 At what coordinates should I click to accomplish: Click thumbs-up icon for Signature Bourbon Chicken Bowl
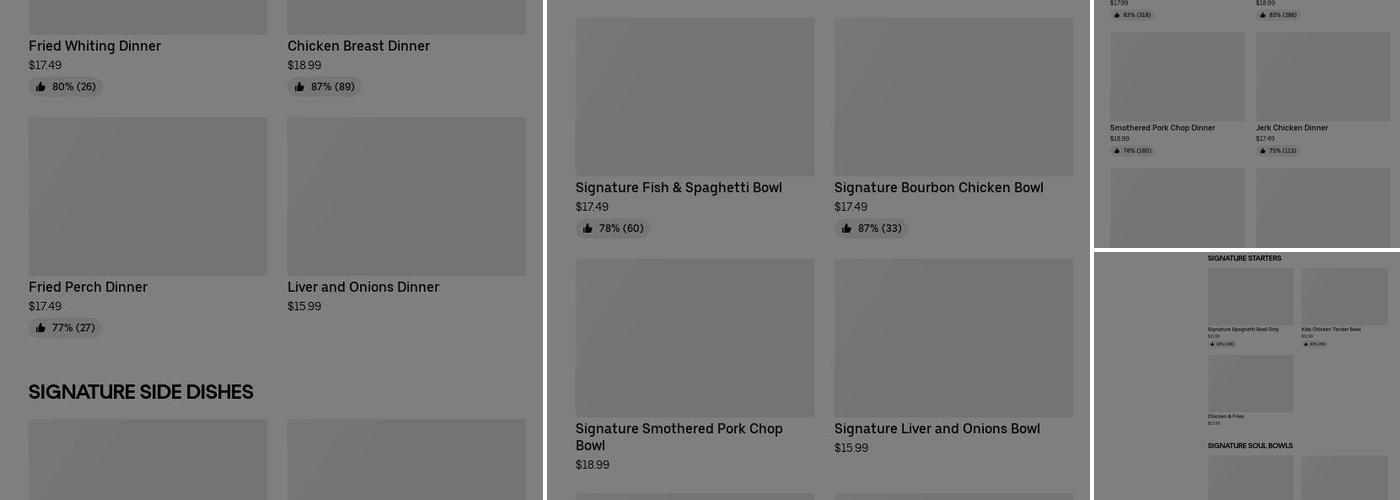[x=847, y=229]
